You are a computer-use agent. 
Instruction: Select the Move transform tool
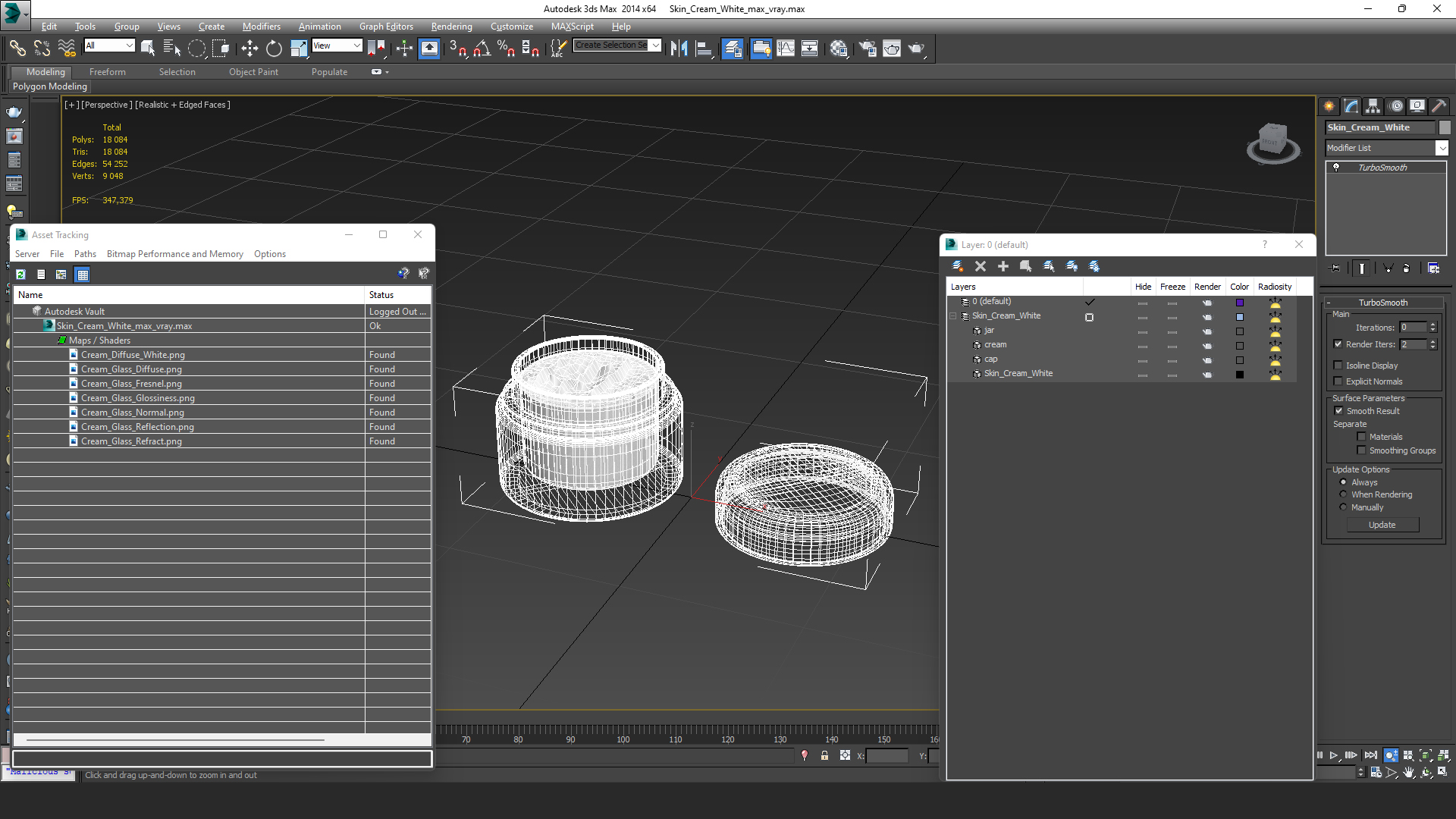[249, 49]
